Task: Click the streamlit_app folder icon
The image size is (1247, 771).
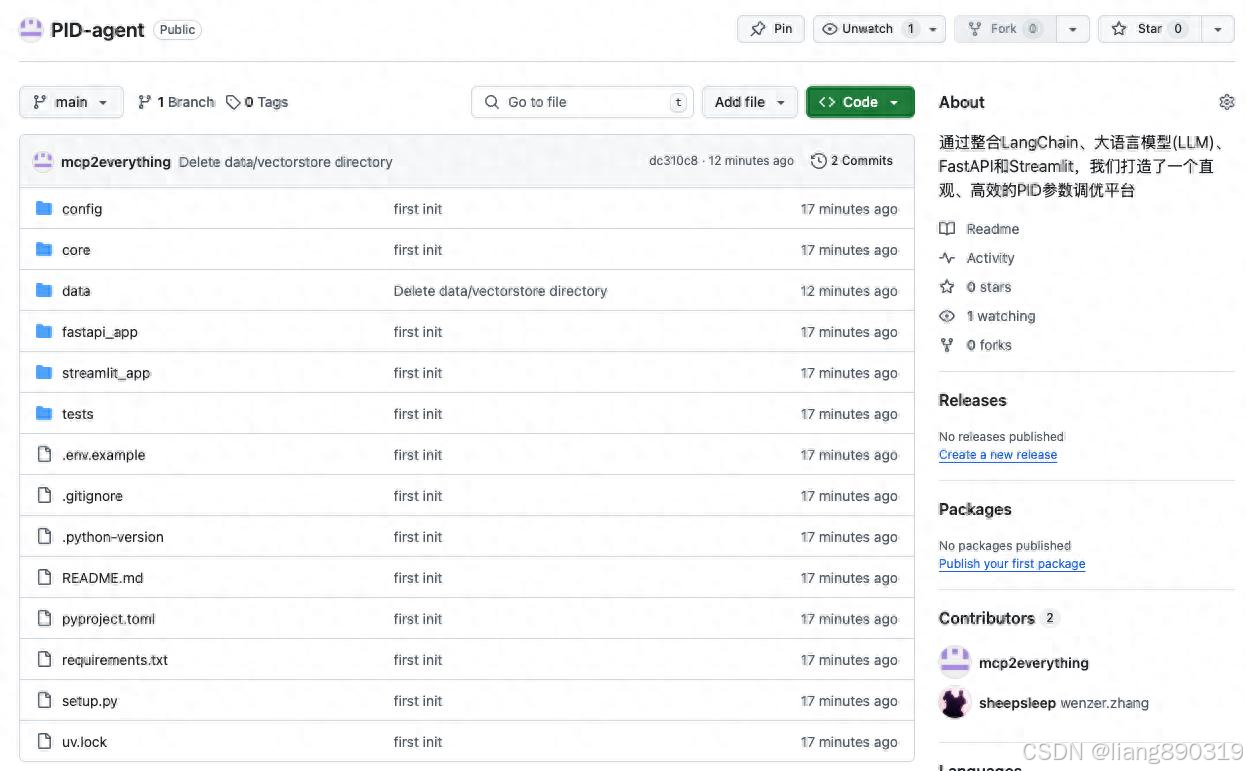Action: [x=44, y=373]
